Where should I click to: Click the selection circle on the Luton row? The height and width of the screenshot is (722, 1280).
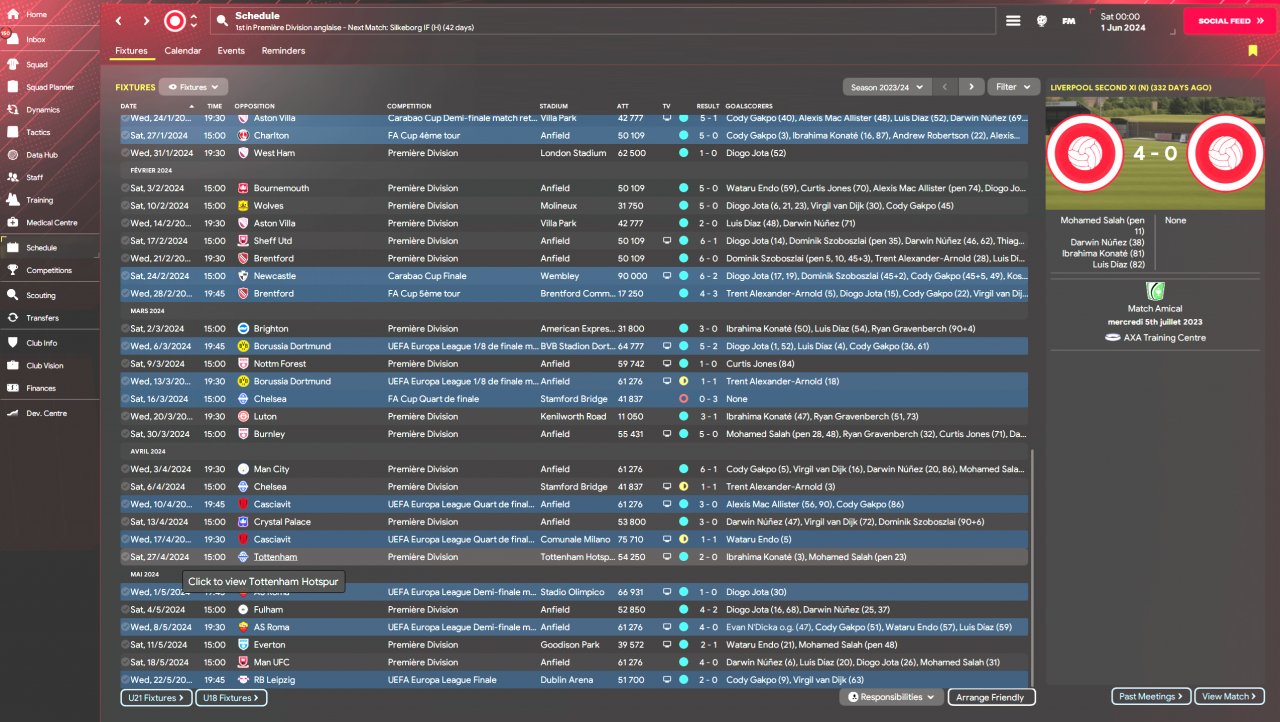click(125, 417)
